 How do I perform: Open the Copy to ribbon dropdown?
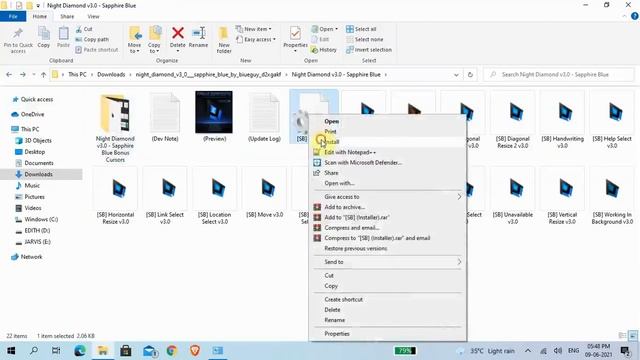tap(154, 40)
